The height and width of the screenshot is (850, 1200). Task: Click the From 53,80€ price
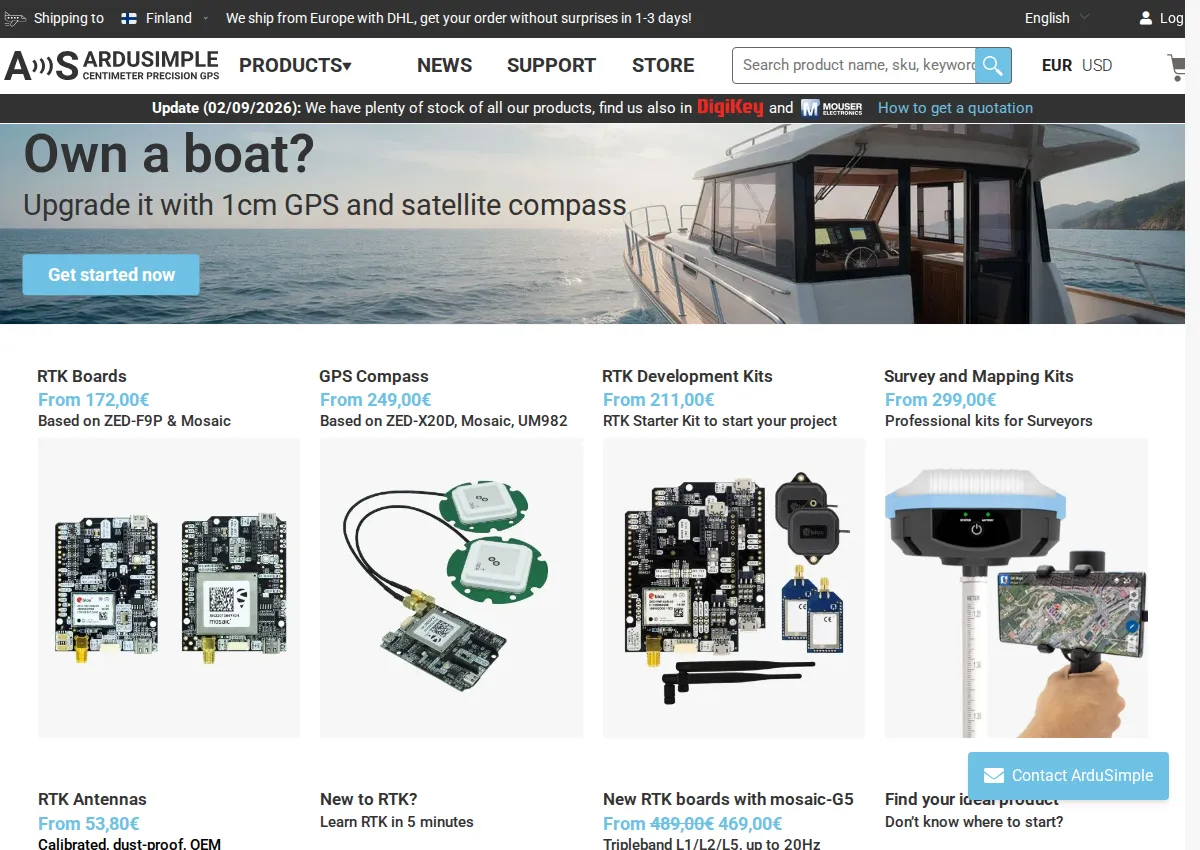[x=88, y=824]
